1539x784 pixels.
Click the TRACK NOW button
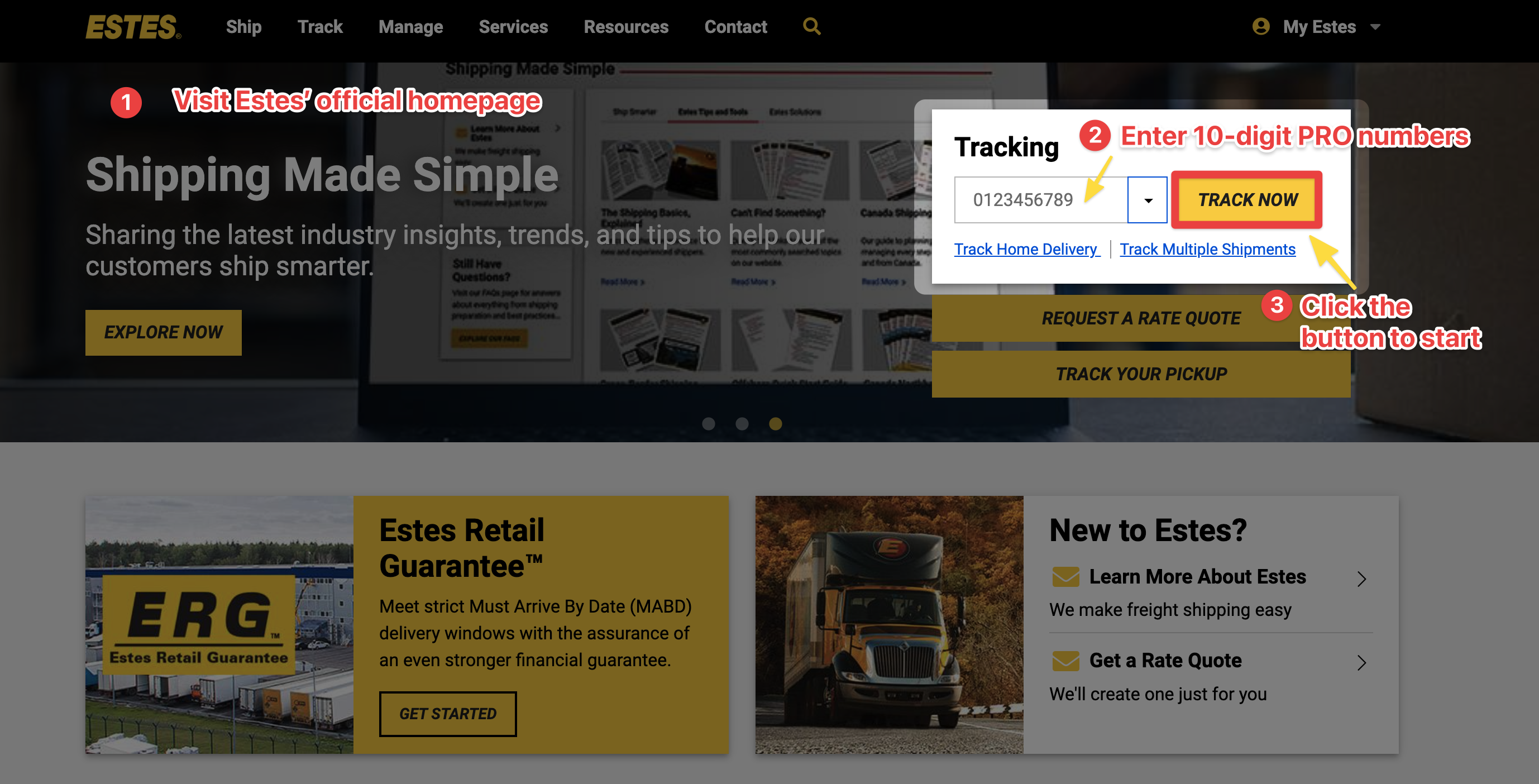[1248, 199]
